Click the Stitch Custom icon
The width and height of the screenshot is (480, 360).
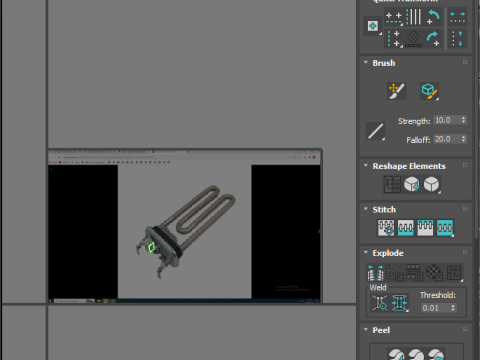pos(445,228)
